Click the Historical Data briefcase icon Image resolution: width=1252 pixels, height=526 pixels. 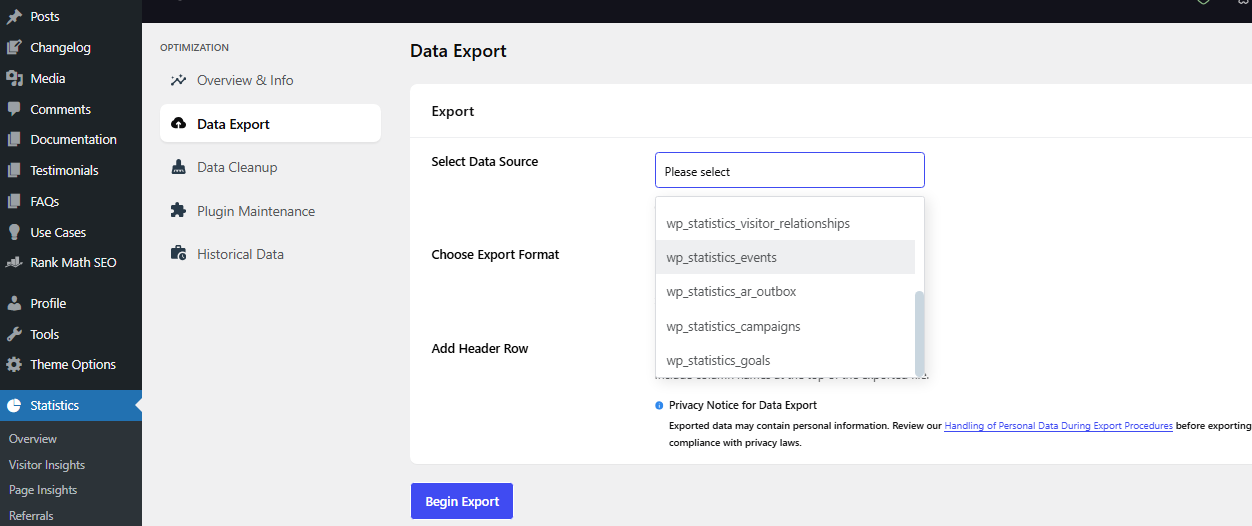[179, 254]
